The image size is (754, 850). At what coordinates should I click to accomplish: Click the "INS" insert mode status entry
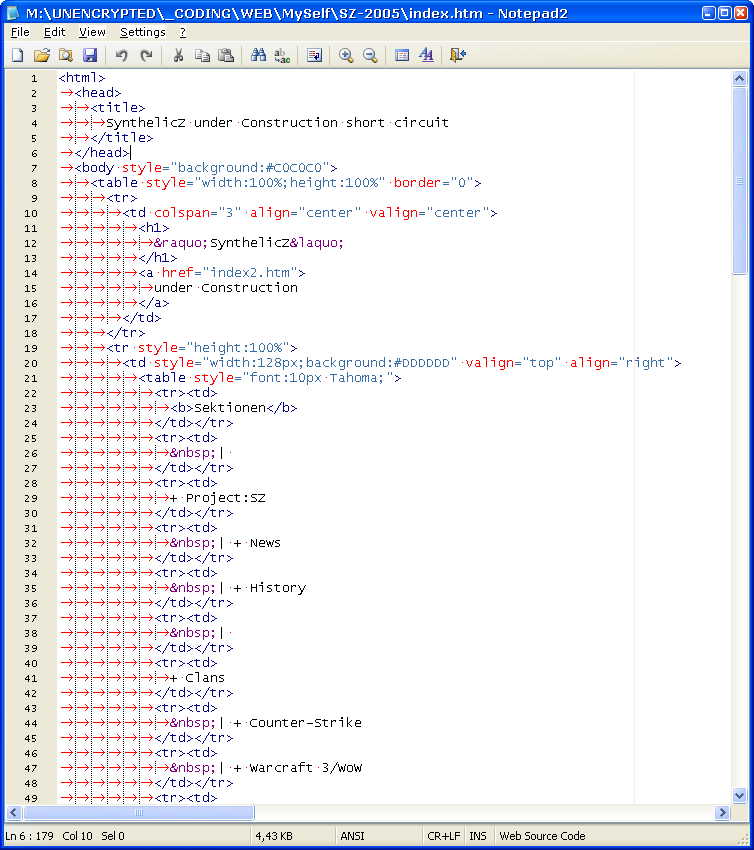coord(478,836)
